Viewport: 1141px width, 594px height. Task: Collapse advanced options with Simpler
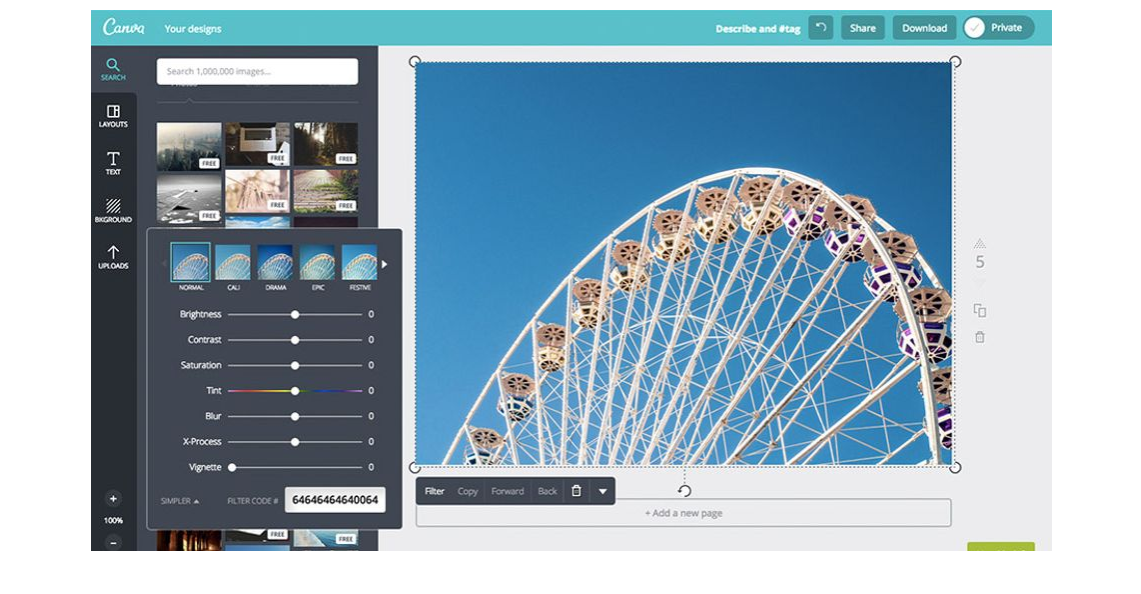[x=180, y=501]
